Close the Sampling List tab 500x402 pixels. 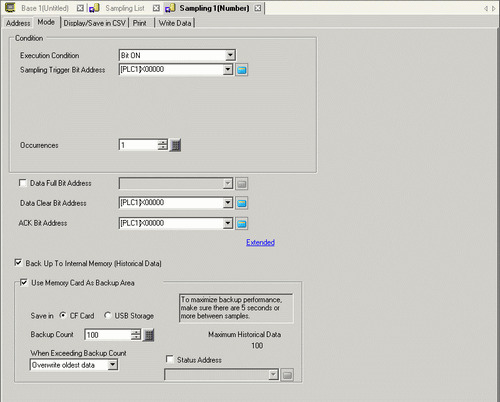pyautogui.click(x=156, y=8)
